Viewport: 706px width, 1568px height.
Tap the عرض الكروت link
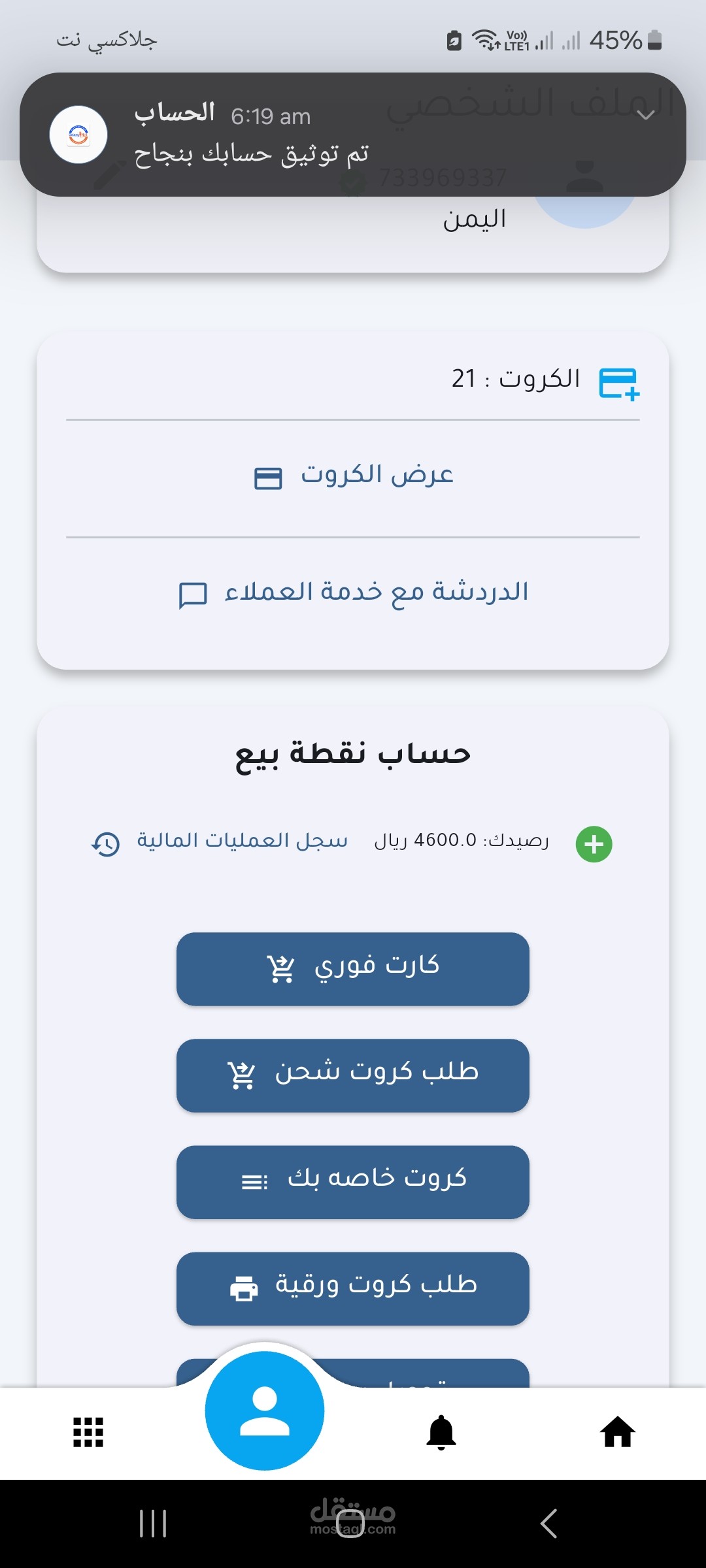377,474
